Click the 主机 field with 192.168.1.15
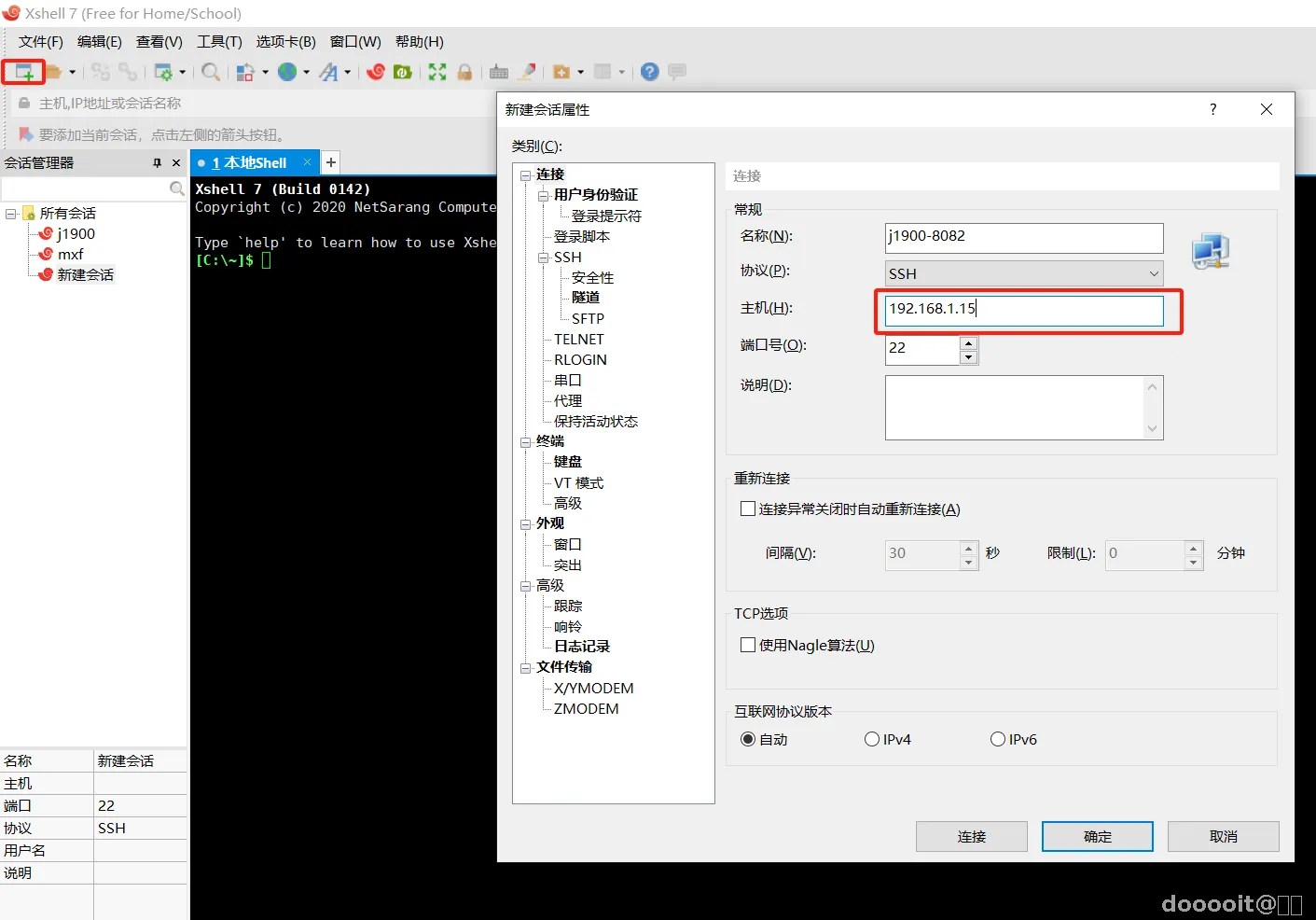Image resolution: width=1316 pixels, height=920 pixels. point(1024,310)
